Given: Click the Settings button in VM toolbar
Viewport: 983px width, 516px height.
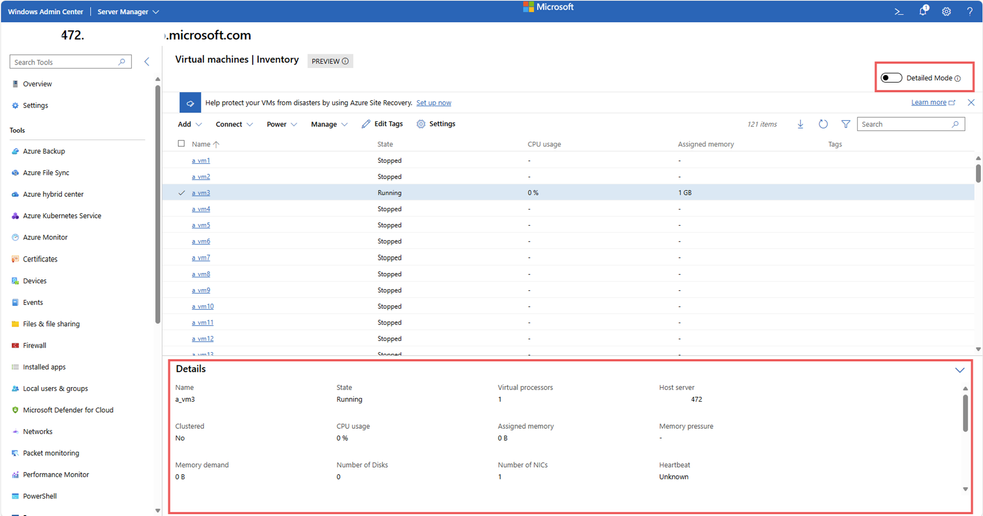Looking at the screenshot, I should (x=436, y=124).
